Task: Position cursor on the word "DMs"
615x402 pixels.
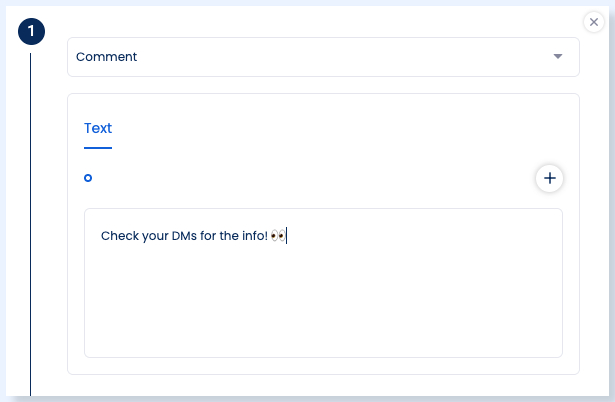Action: tap(184, 236)
